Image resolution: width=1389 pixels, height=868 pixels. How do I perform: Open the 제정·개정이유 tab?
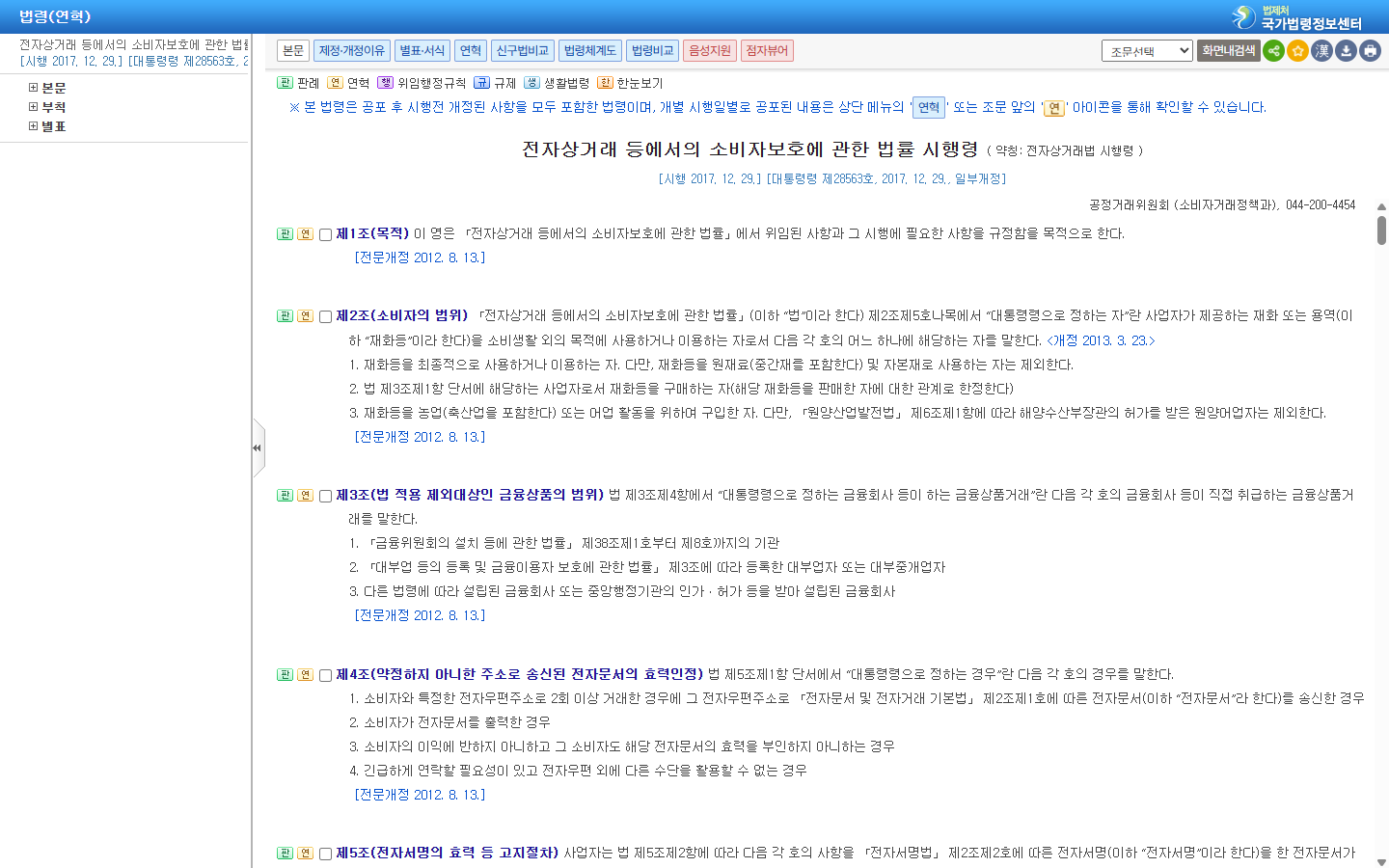[x=351, y=50]
